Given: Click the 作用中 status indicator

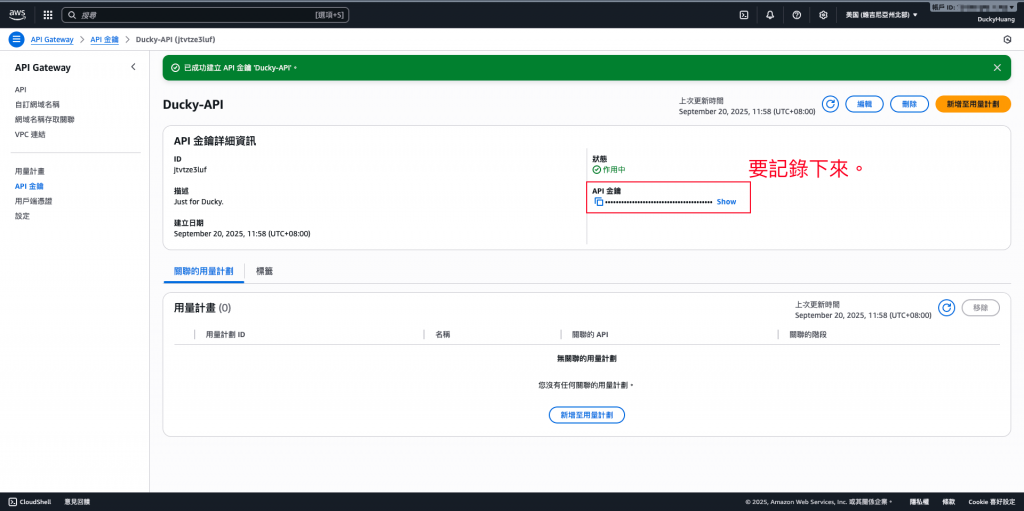Looking at the screenshot, I should [609, 169].
